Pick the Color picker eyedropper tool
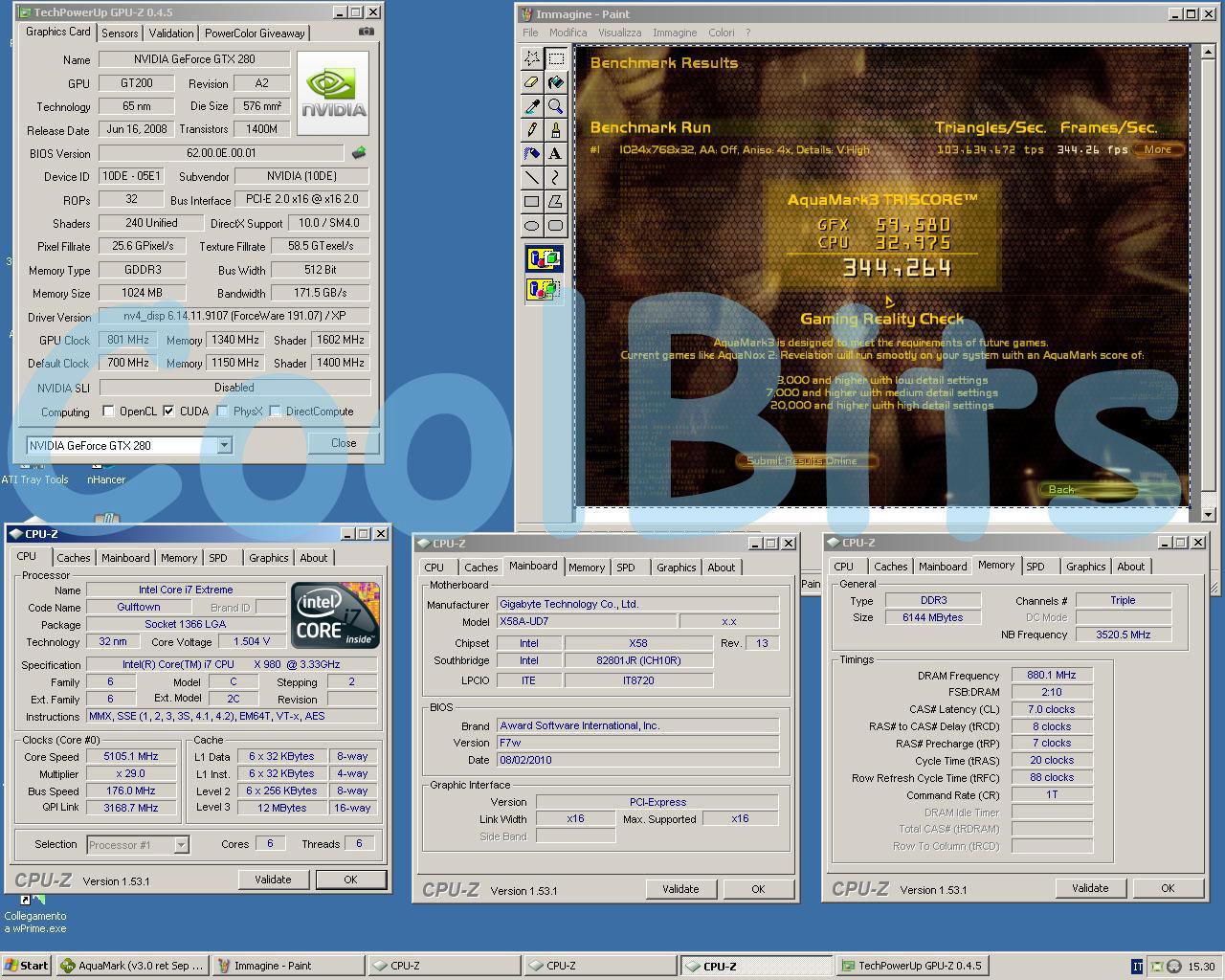 tap(532, 106)
